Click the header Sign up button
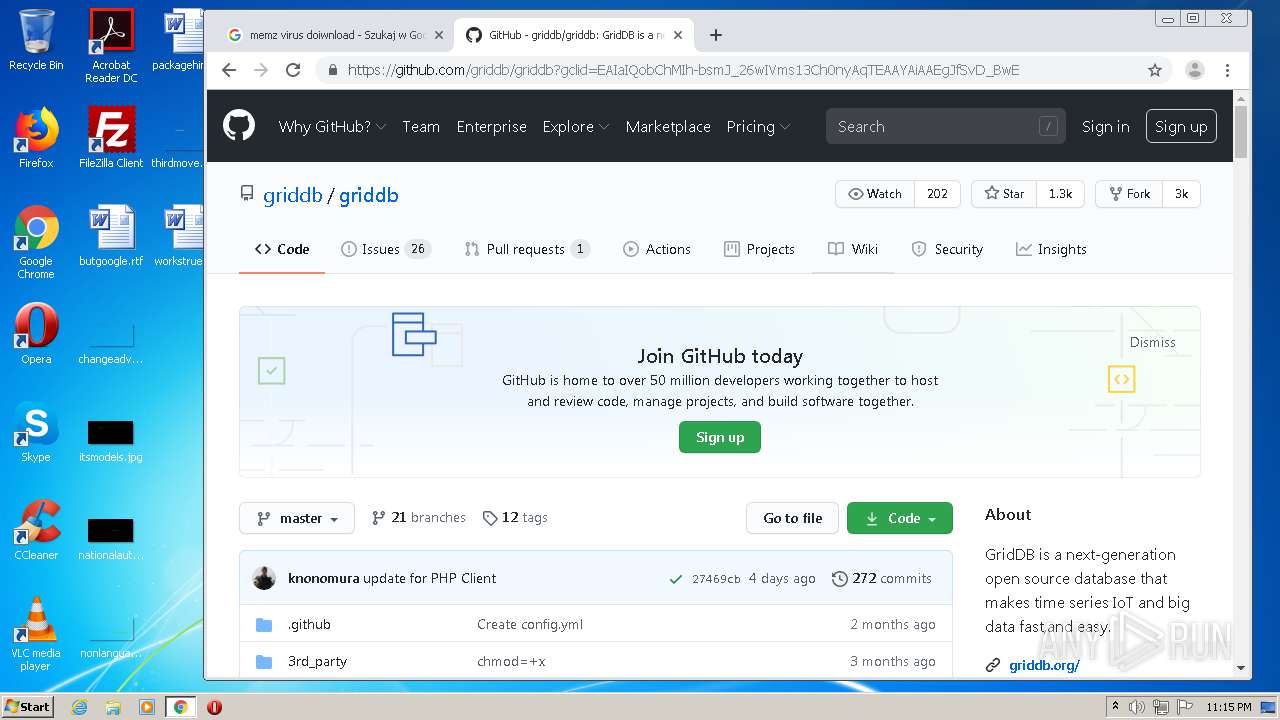This screenshot has height=720, width=1280. click(1181, 126)
